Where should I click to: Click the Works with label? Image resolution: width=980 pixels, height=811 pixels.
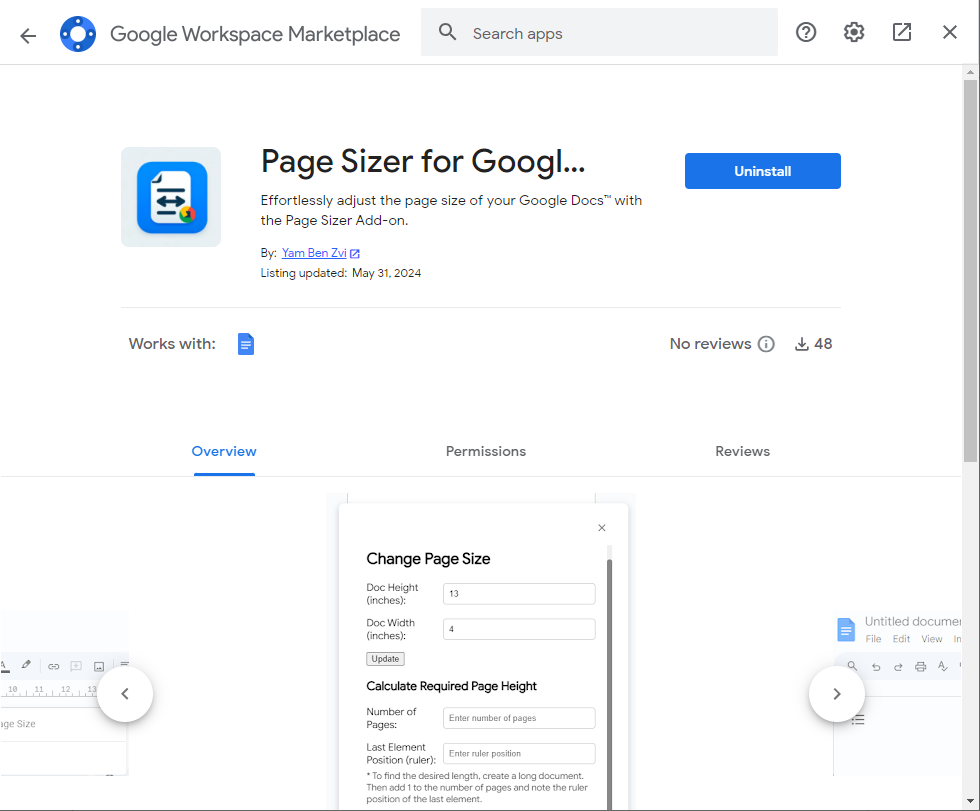click(x=172, y=344)
